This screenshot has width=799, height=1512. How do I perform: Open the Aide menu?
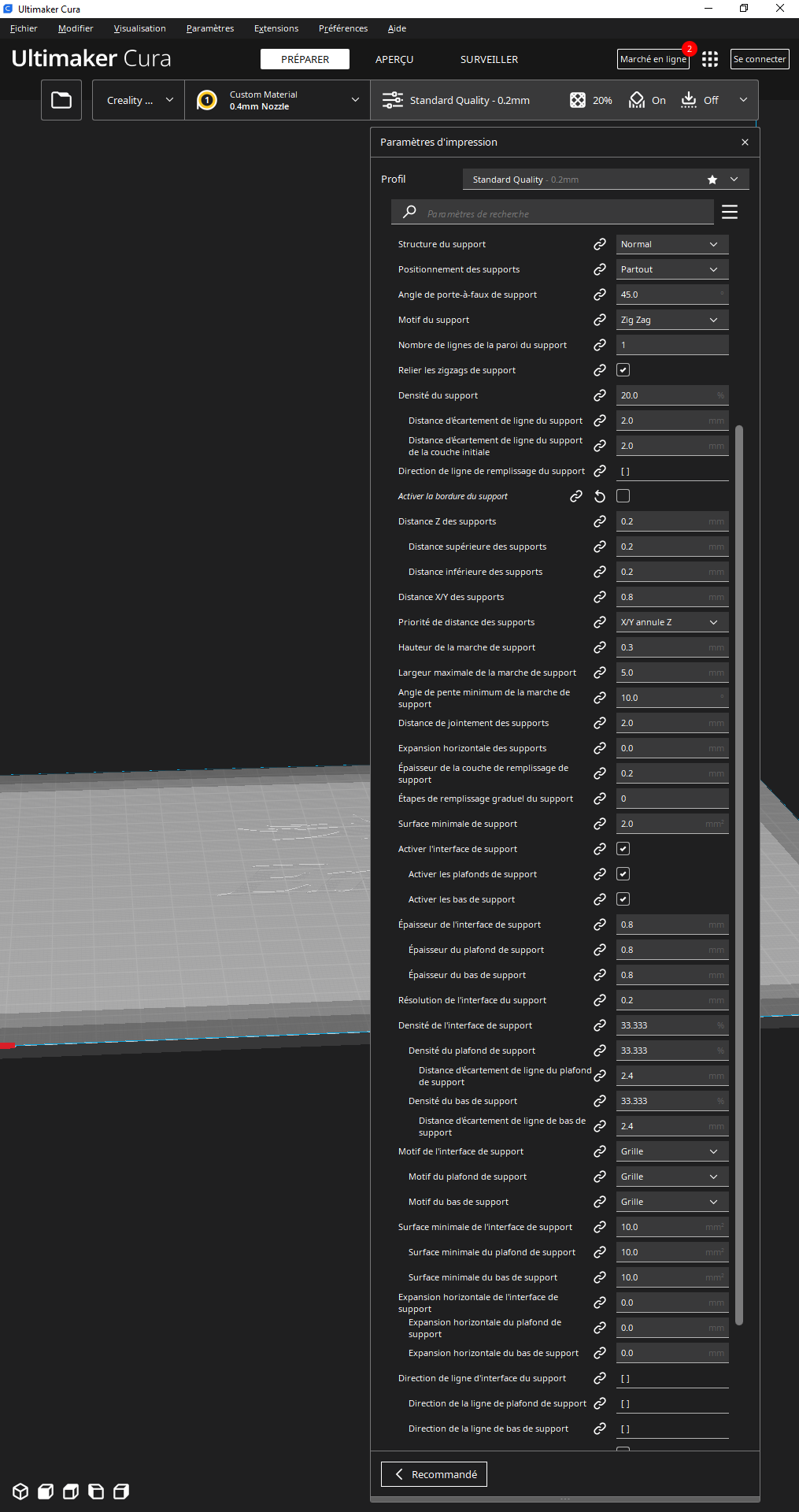[397, 28]
